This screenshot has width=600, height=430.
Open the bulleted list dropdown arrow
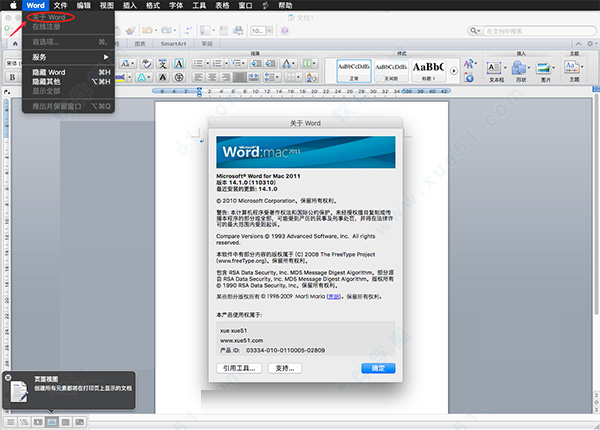pyautogui.click(x=208, y=64)
